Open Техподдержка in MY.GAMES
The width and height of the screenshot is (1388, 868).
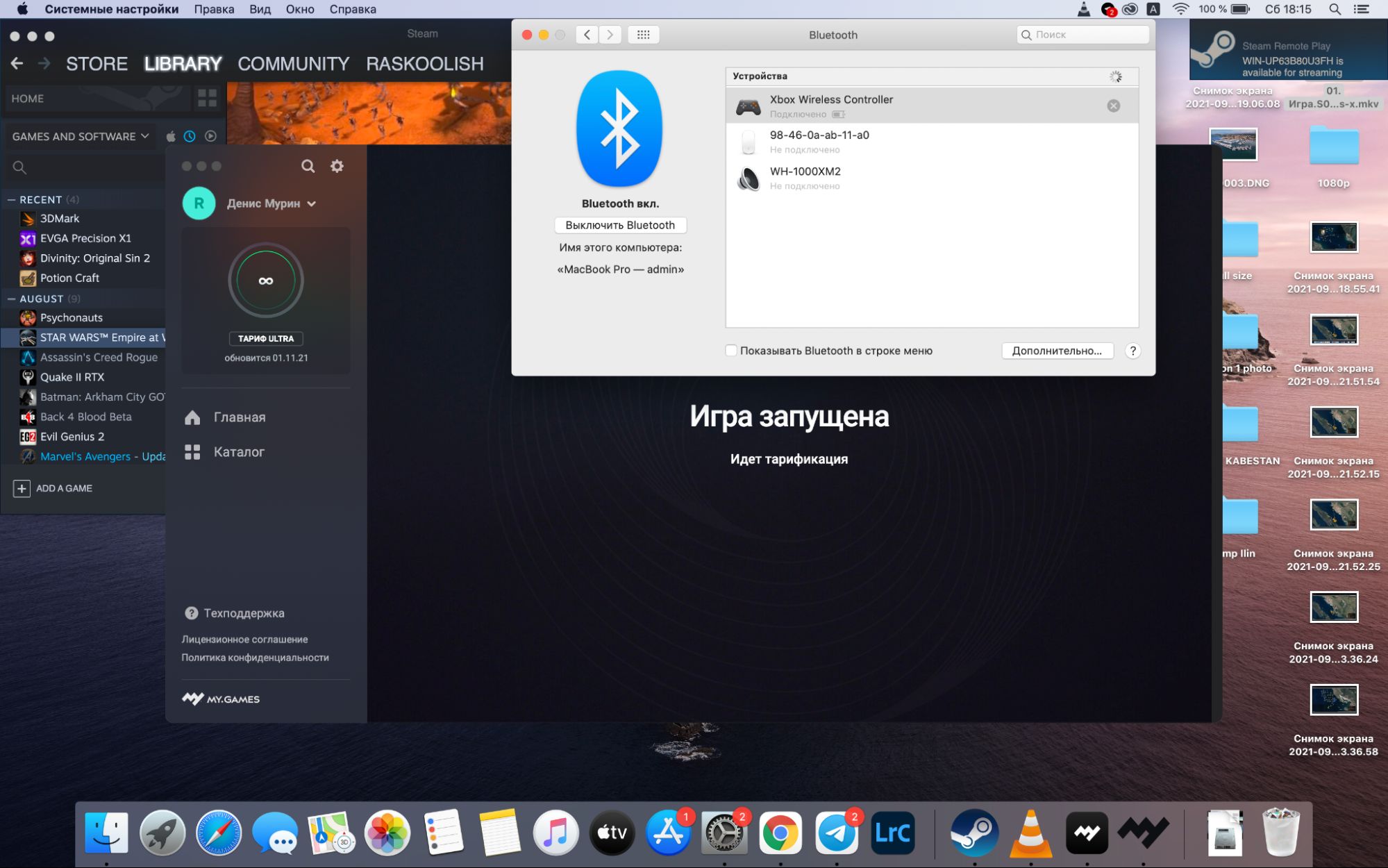(235, 613)
